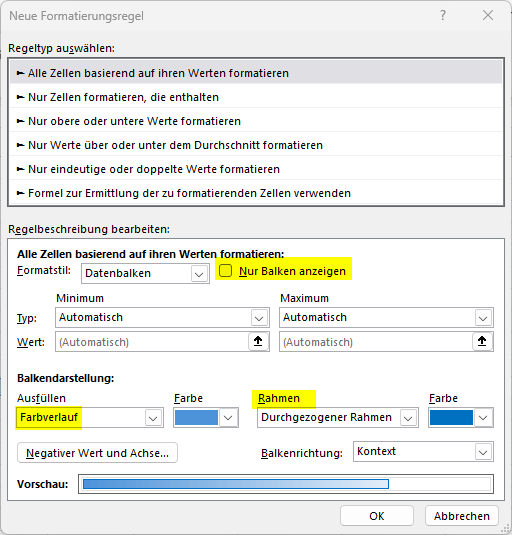This screenshot has height=535, width=512.
Task: Select rule 'Nur eindeutige oder doppelte Werte formatieren'
Action: 256,169
